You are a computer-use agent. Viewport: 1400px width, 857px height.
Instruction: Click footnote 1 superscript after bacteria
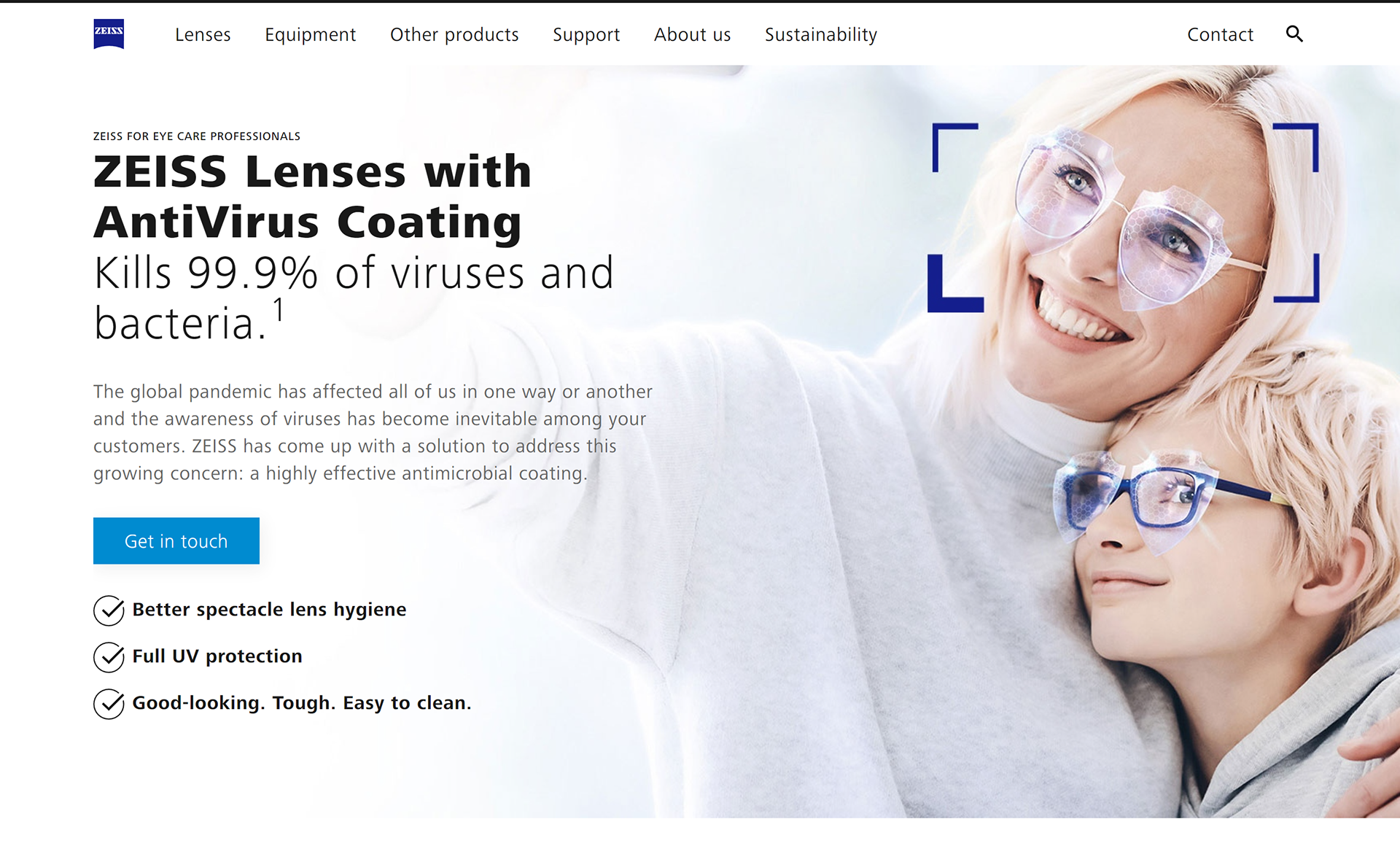tap(279, 310)
